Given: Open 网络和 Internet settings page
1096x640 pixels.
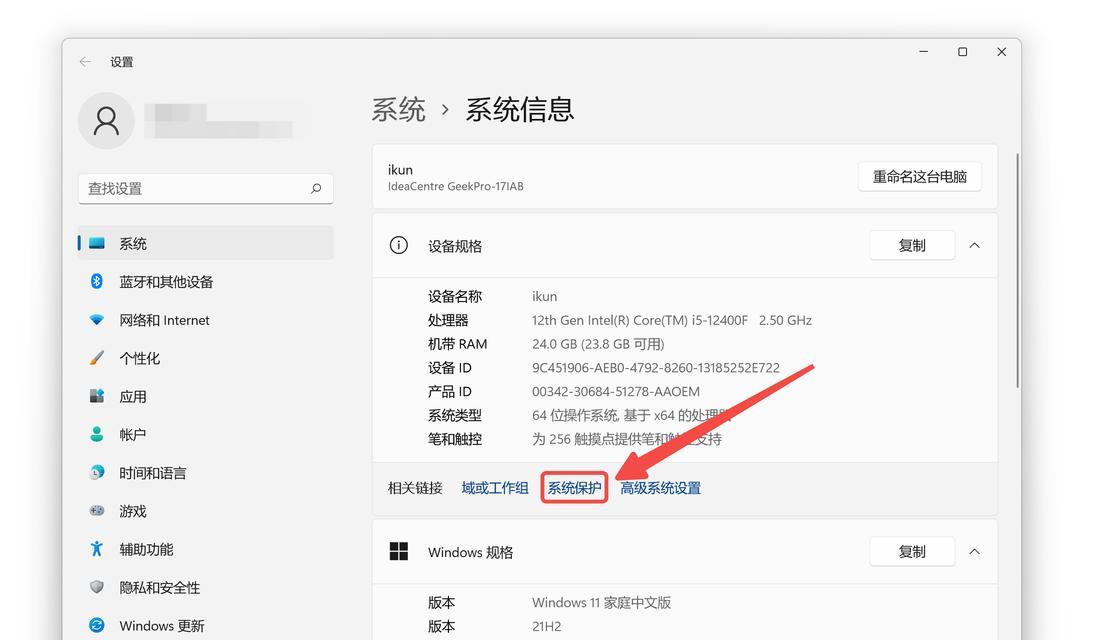Looking at the screenshot, I should coord(206,320).
